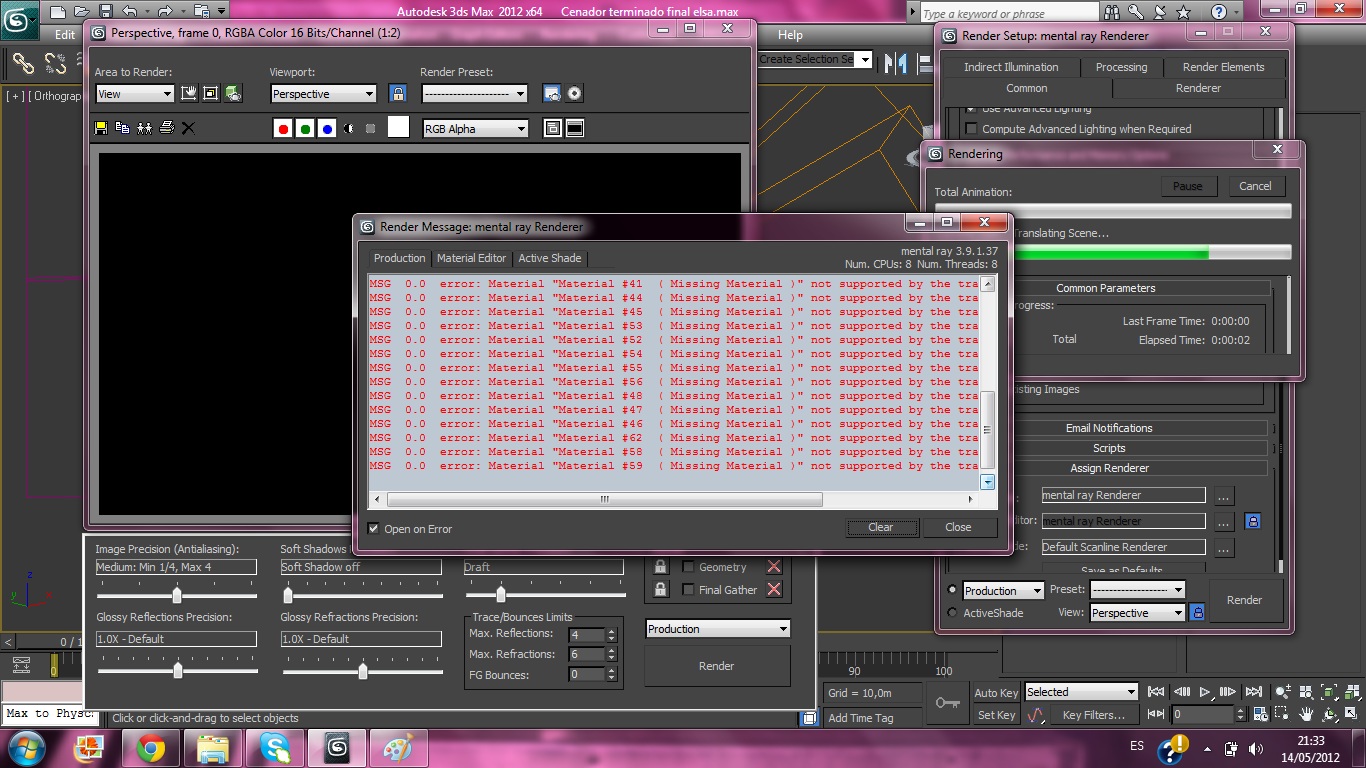1366x768 pixels.
Task: Click Save Image icon in rendered frame window
Action: pos(101,128)
